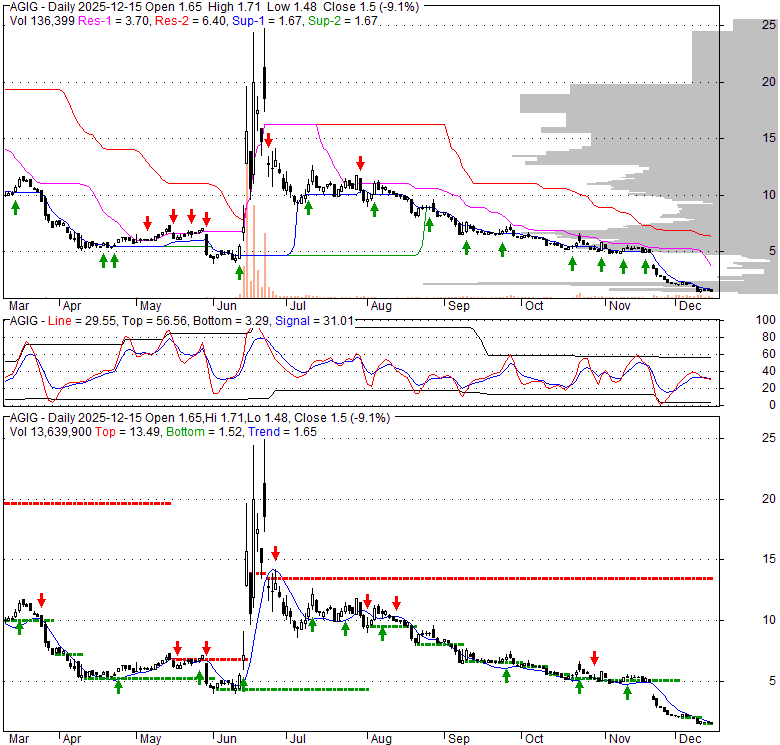Click the 'Aug' month label under top chart
The image size is (780, 745).
pos(381,305)
